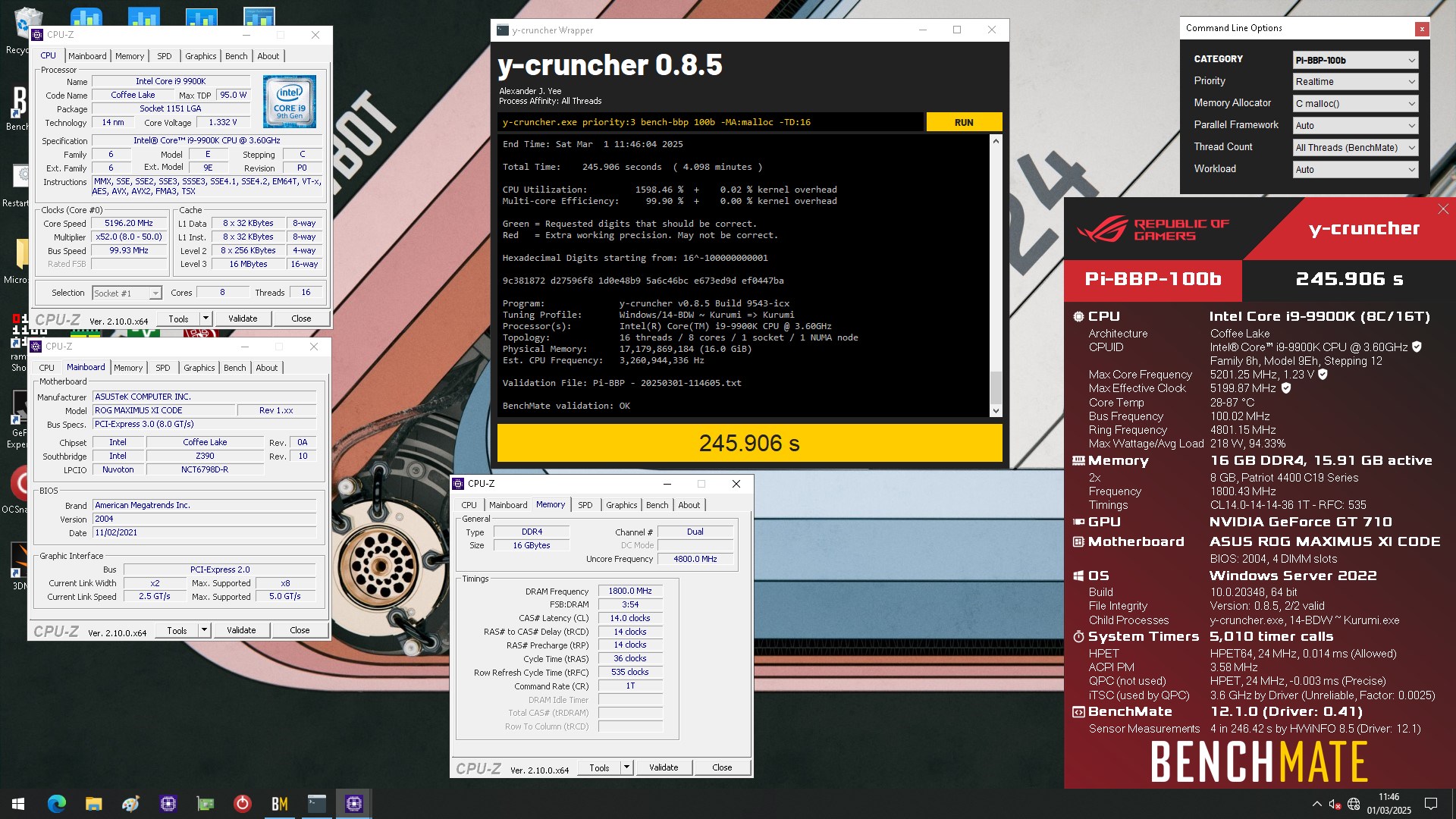Click the Core Speed value 5196.20 MHz
1456x819 pixels.
(x=129, y=224)
